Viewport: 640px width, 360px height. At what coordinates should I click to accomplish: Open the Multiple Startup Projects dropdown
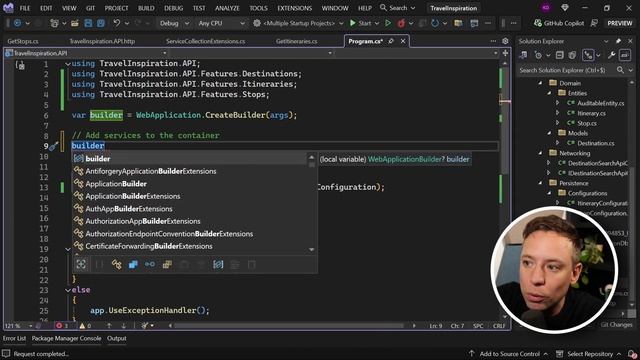(298, 23)
